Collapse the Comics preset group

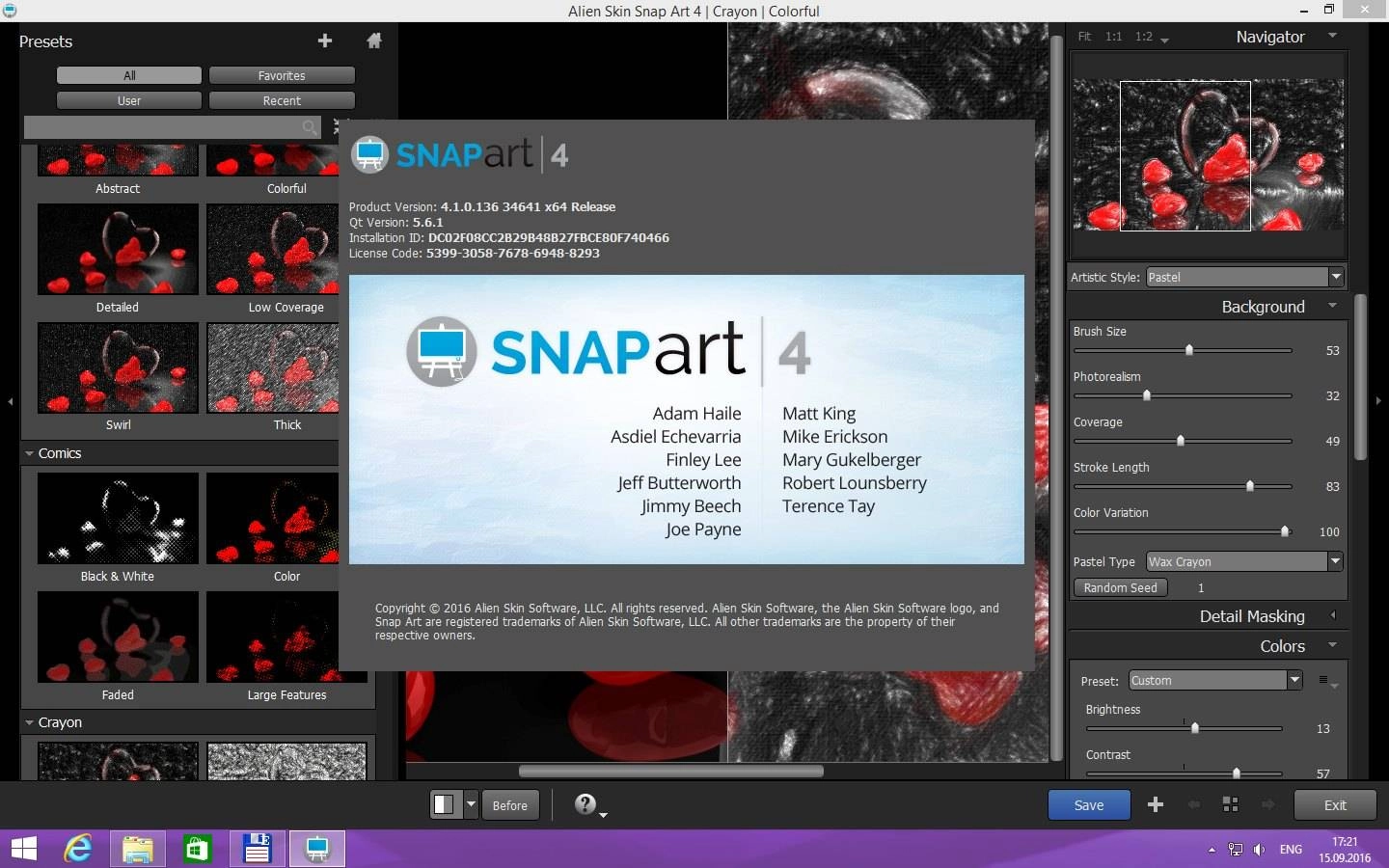click(x=29, y=453)
